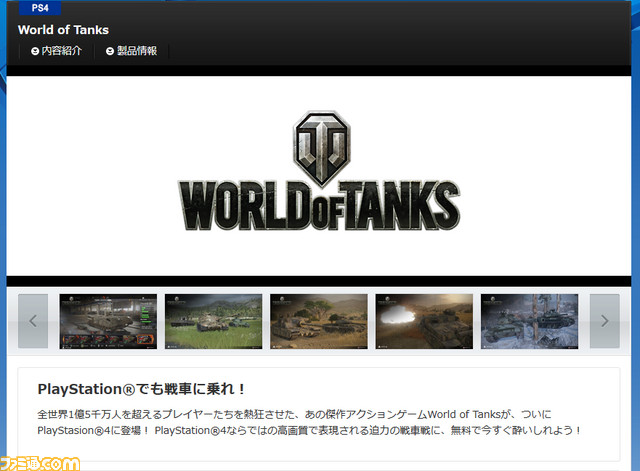Click the heading PlayStation®でも戦車に乗れ！
640x471 pixels.
[x=141, y=389]
